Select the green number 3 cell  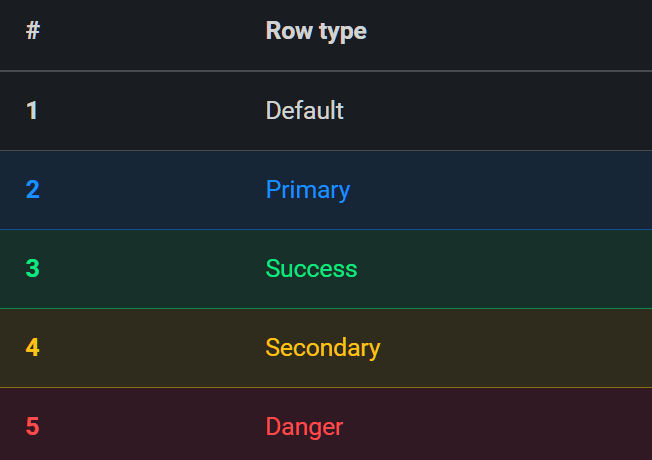tap(32, 269)
